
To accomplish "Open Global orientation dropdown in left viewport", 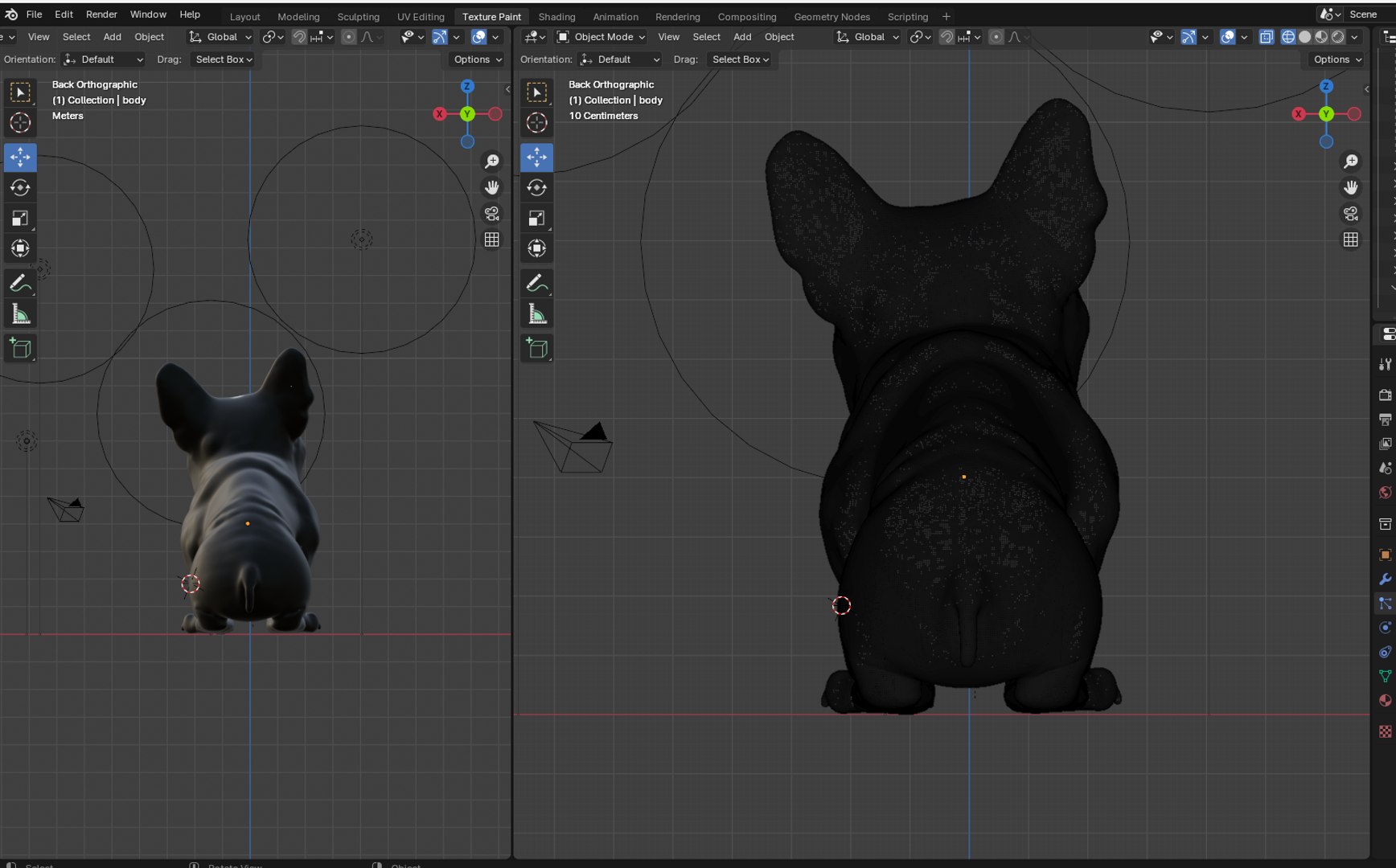I will [220, 37].
